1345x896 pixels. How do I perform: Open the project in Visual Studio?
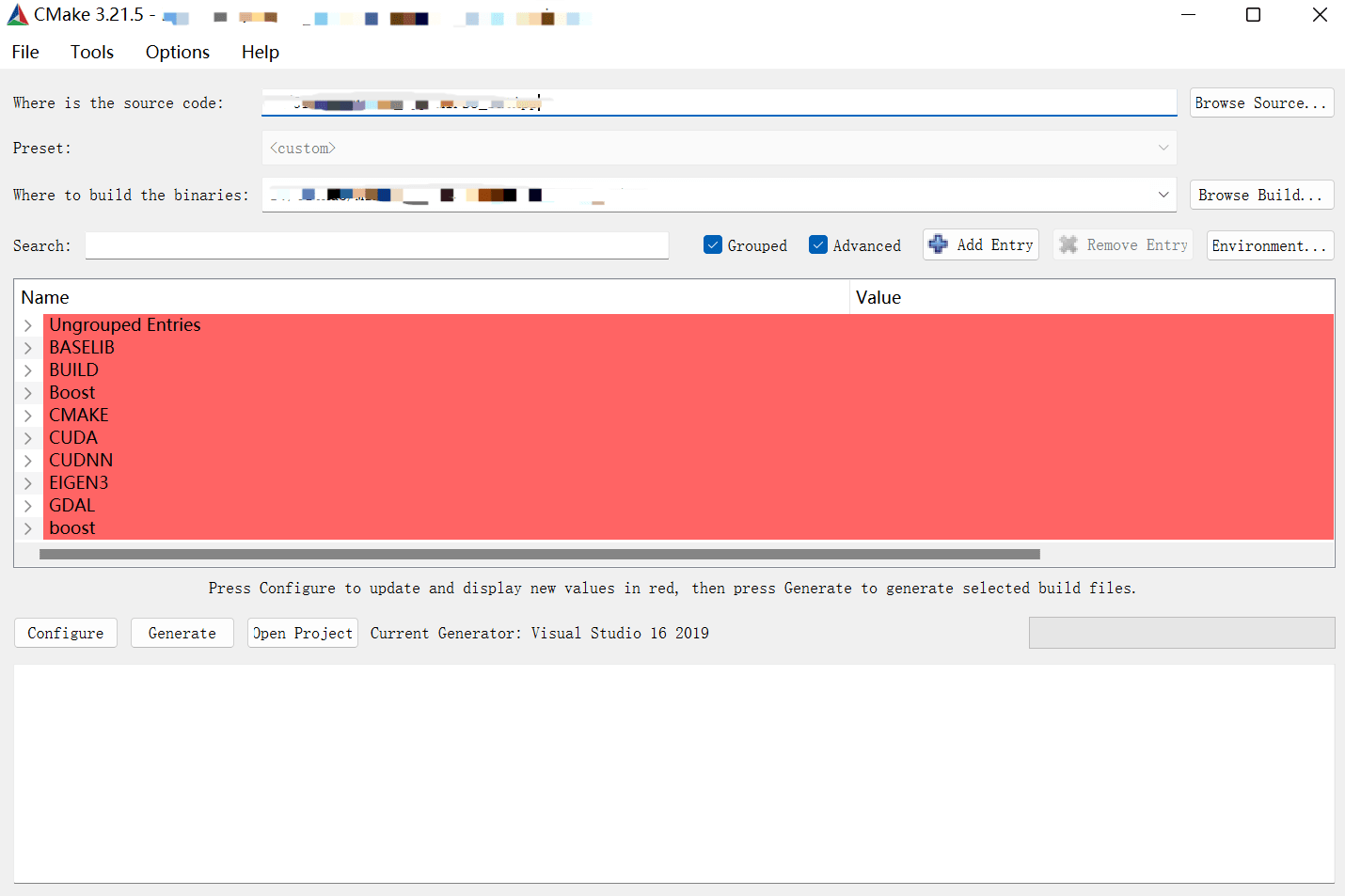[302, 633]
